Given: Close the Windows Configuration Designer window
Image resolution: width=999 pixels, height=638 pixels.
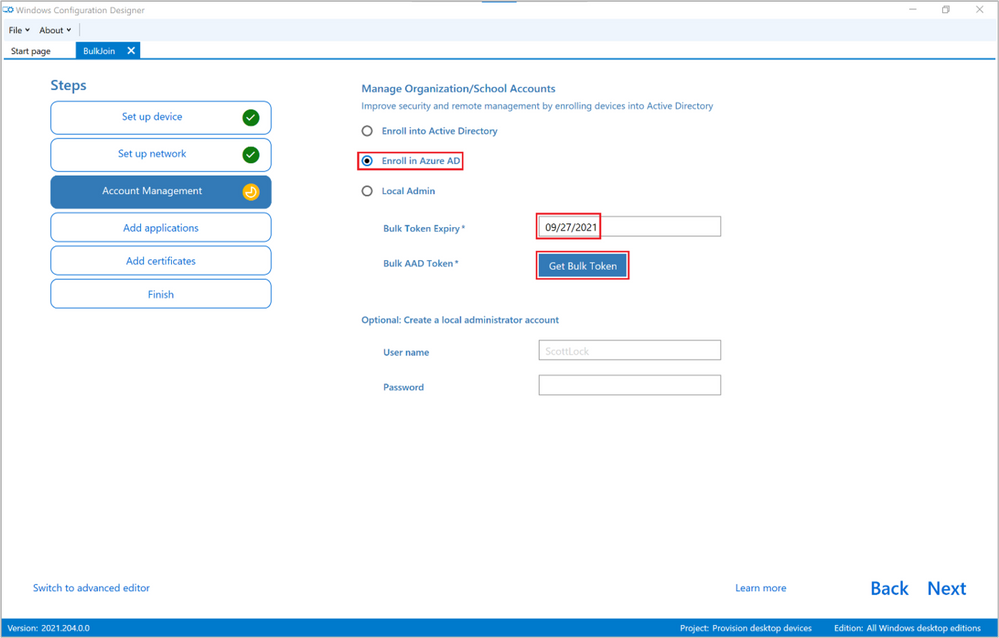Looking at the screenshot, I should 979,10.
